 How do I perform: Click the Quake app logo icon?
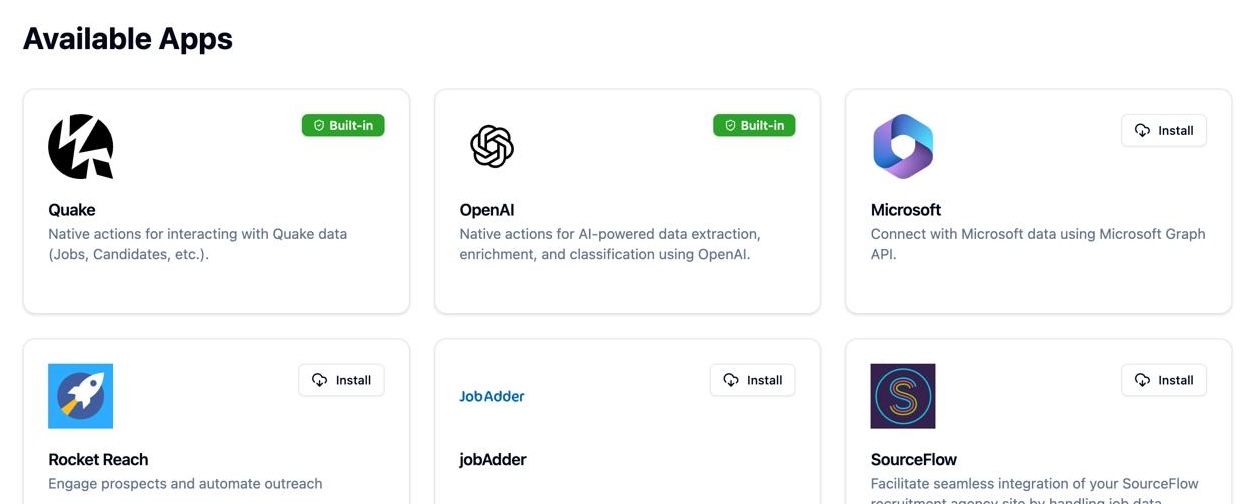pyautogui.click(x=81, y=146)
